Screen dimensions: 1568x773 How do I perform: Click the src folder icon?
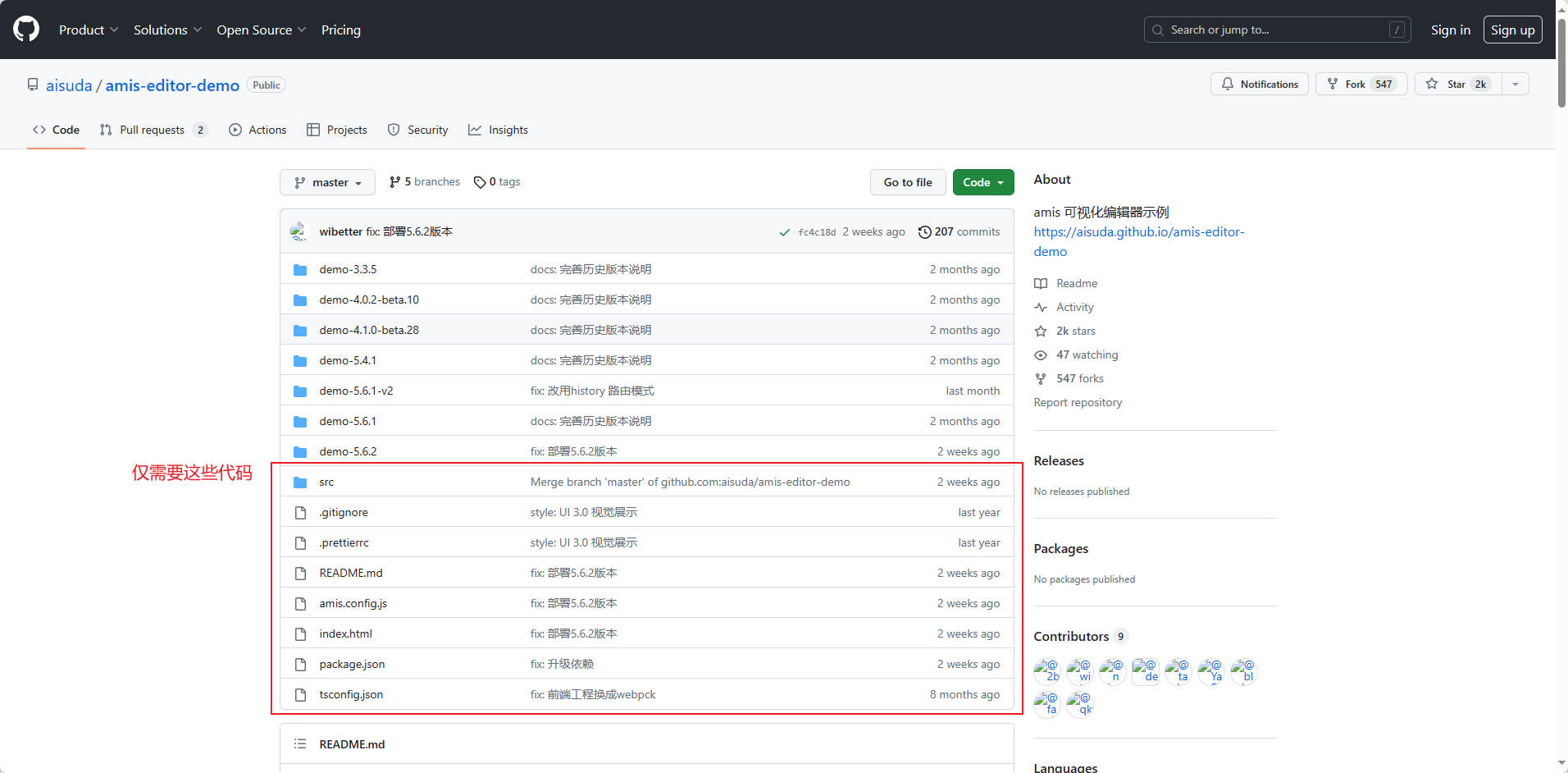pyautogui.click(x=300, y=482)
